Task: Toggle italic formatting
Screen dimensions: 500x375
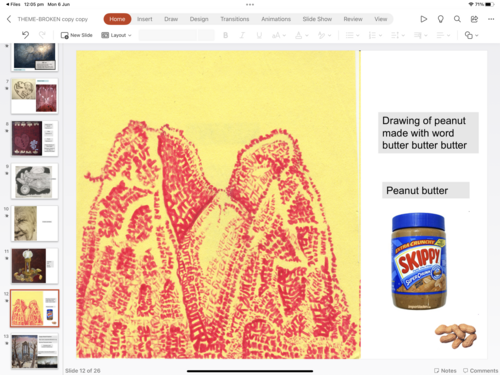Action: tap(242, 35)
